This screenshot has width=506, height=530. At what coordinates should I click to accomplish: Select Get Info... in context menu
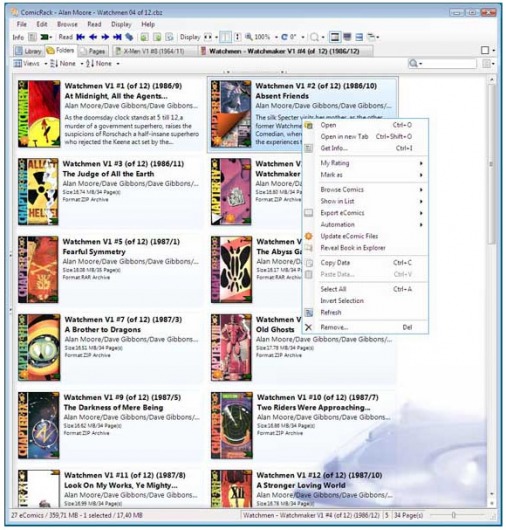tap(366, 148)
